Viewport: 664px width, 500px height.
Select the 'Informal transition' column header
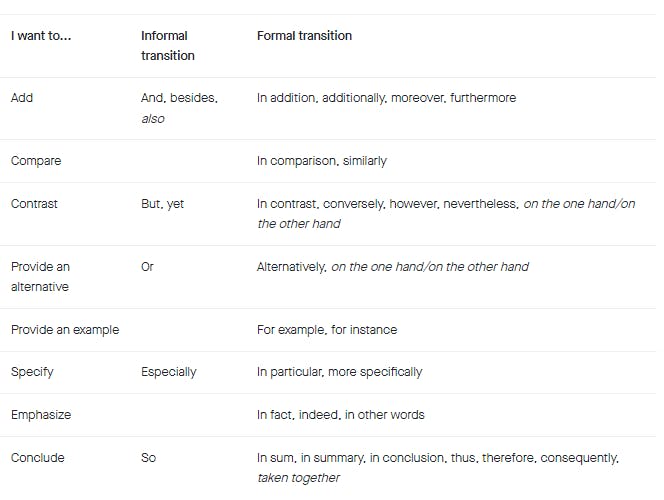pyautogui.click(x=168, y=46)
